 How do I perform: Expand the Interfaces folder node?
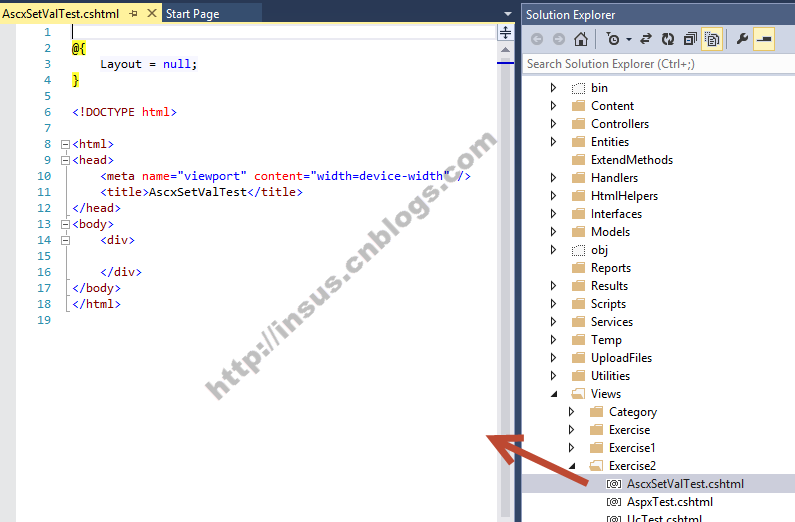(554, 213)
